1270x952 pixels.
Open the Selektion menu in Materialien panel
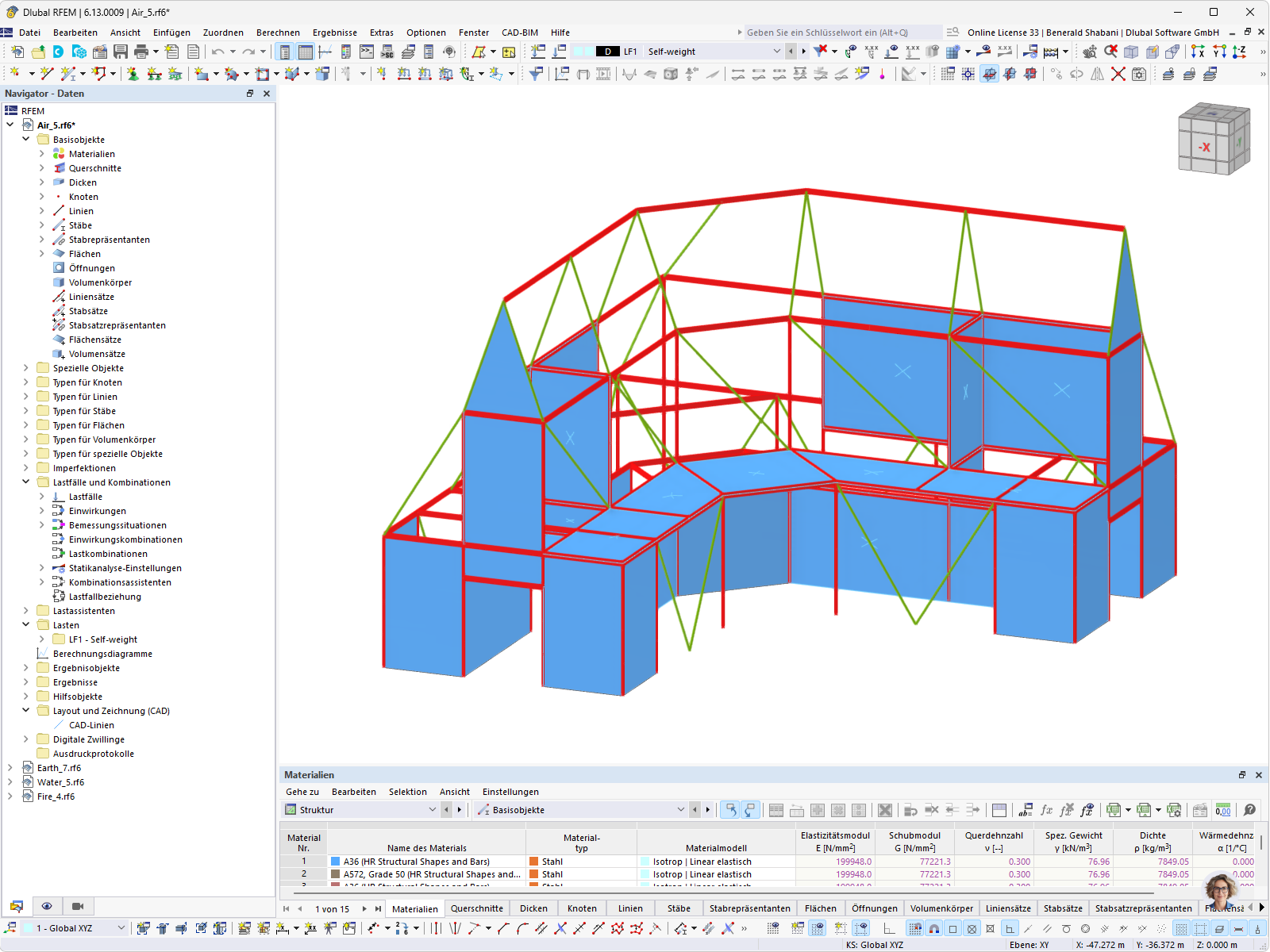[408, 792]
